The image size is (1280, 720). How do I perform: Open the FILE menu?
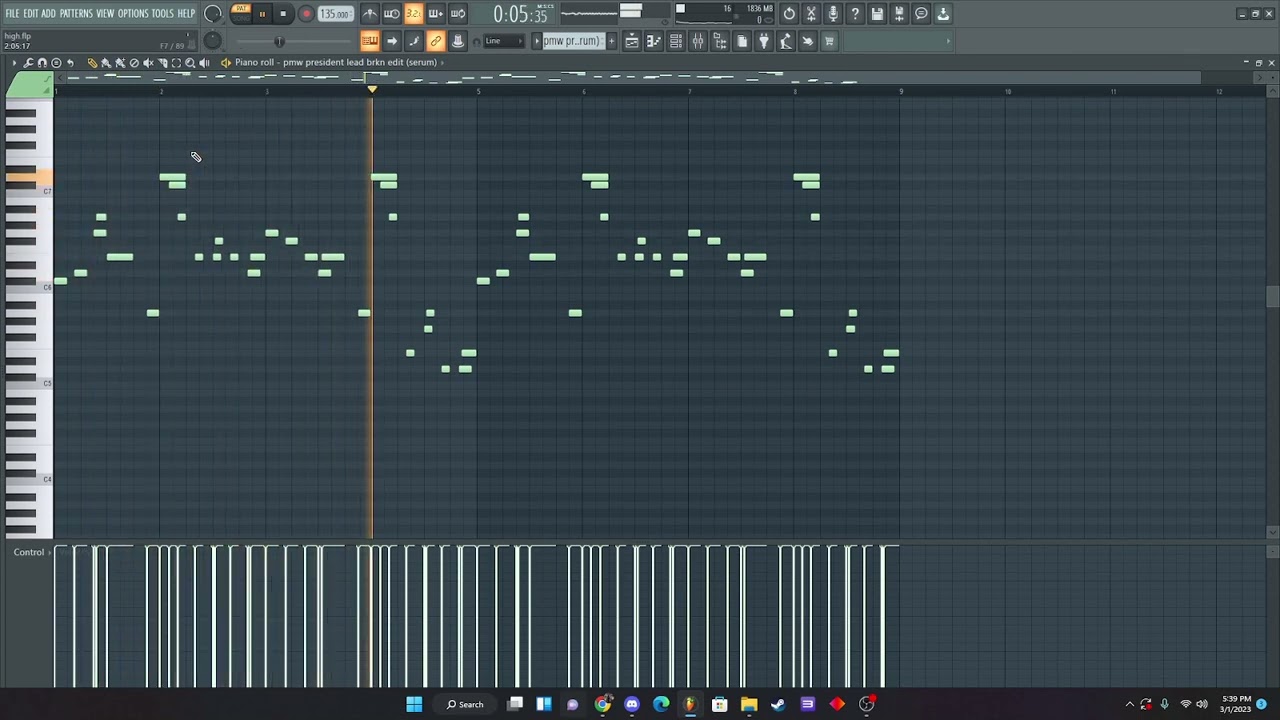pos(12,14)
